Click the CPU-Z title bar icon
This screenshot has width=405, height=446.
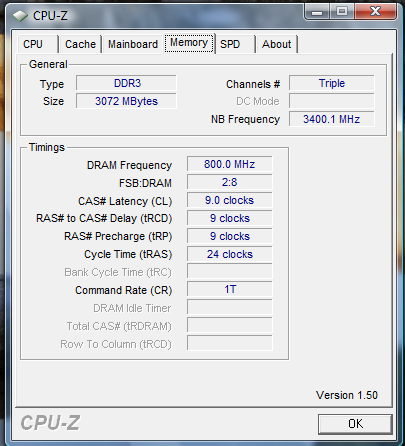point(20,16)
